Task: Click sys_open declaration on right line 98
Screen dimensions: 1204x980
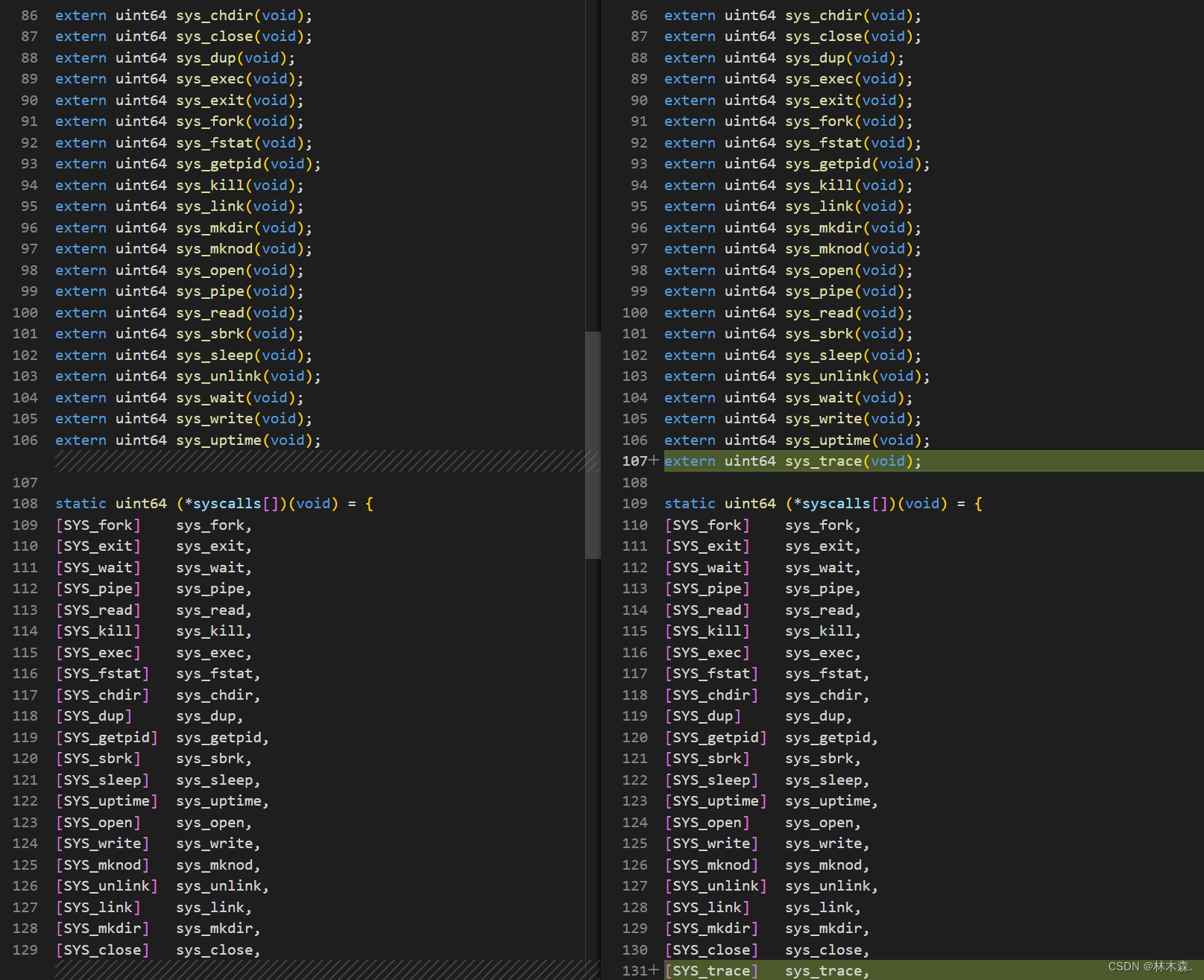Action: pyautogui.click(x=788, y=271)
